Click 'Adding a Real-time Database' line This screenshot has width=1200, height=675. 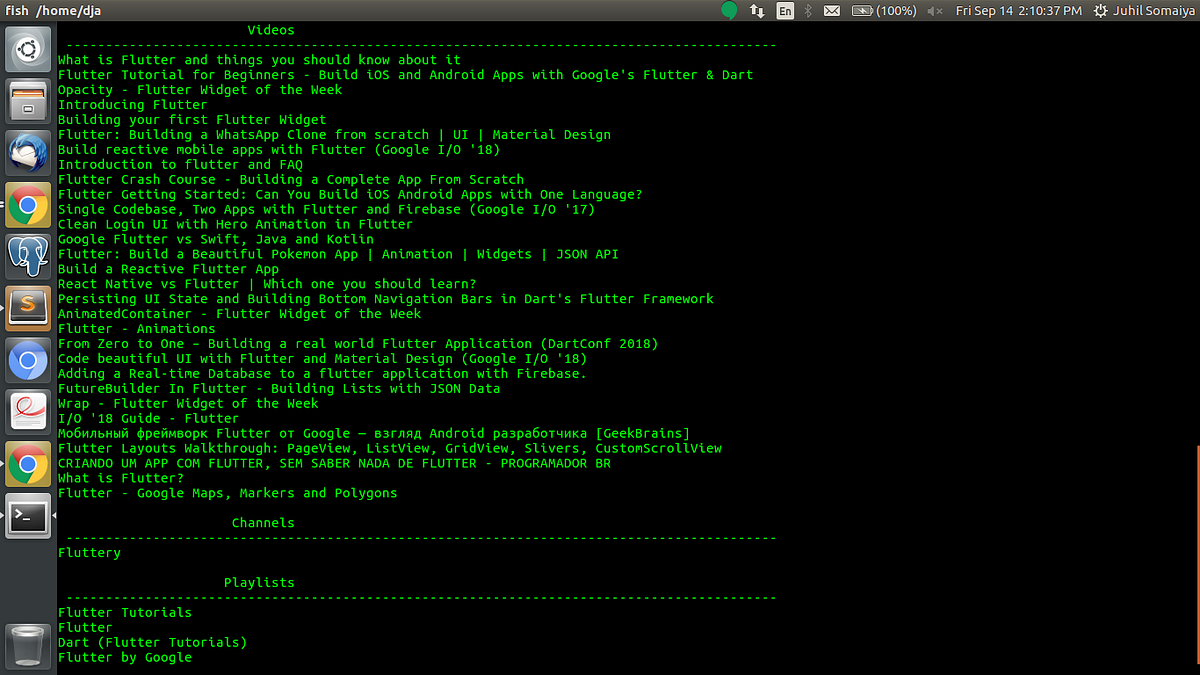click(x=322, y=374)
